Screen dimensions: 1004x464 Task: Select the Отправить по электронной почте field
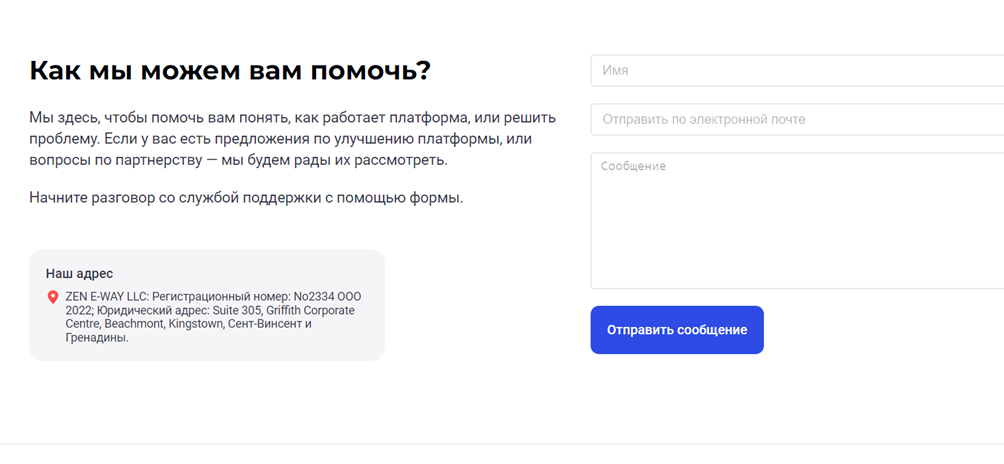(797, 119)
